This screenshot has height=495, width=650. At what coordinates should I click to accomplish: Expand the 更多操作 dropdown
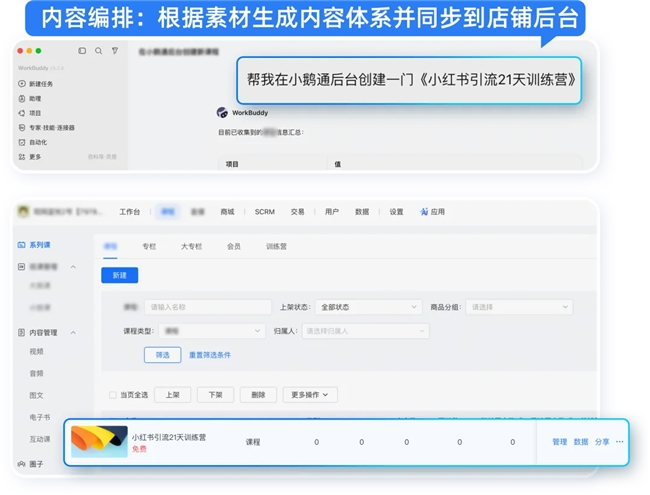coord(310,395)
